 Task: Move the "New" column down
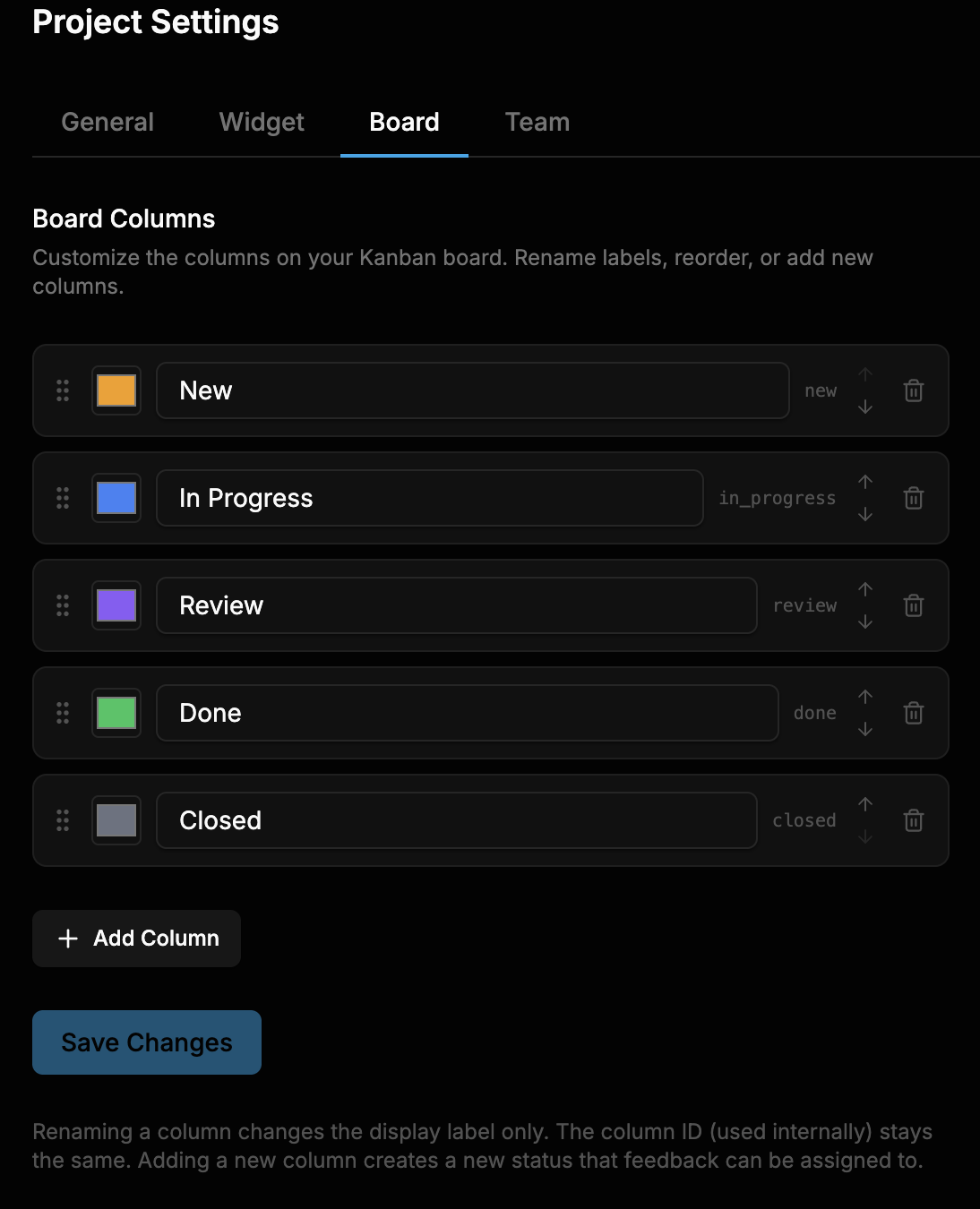[865, 407]
